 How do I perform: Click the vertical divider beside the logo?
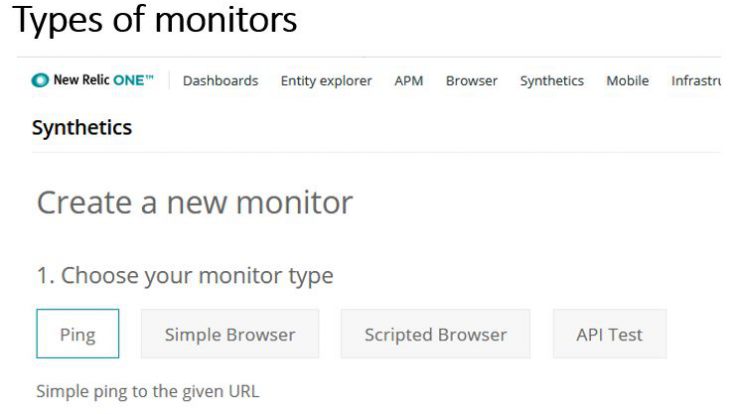click(169, 80)
